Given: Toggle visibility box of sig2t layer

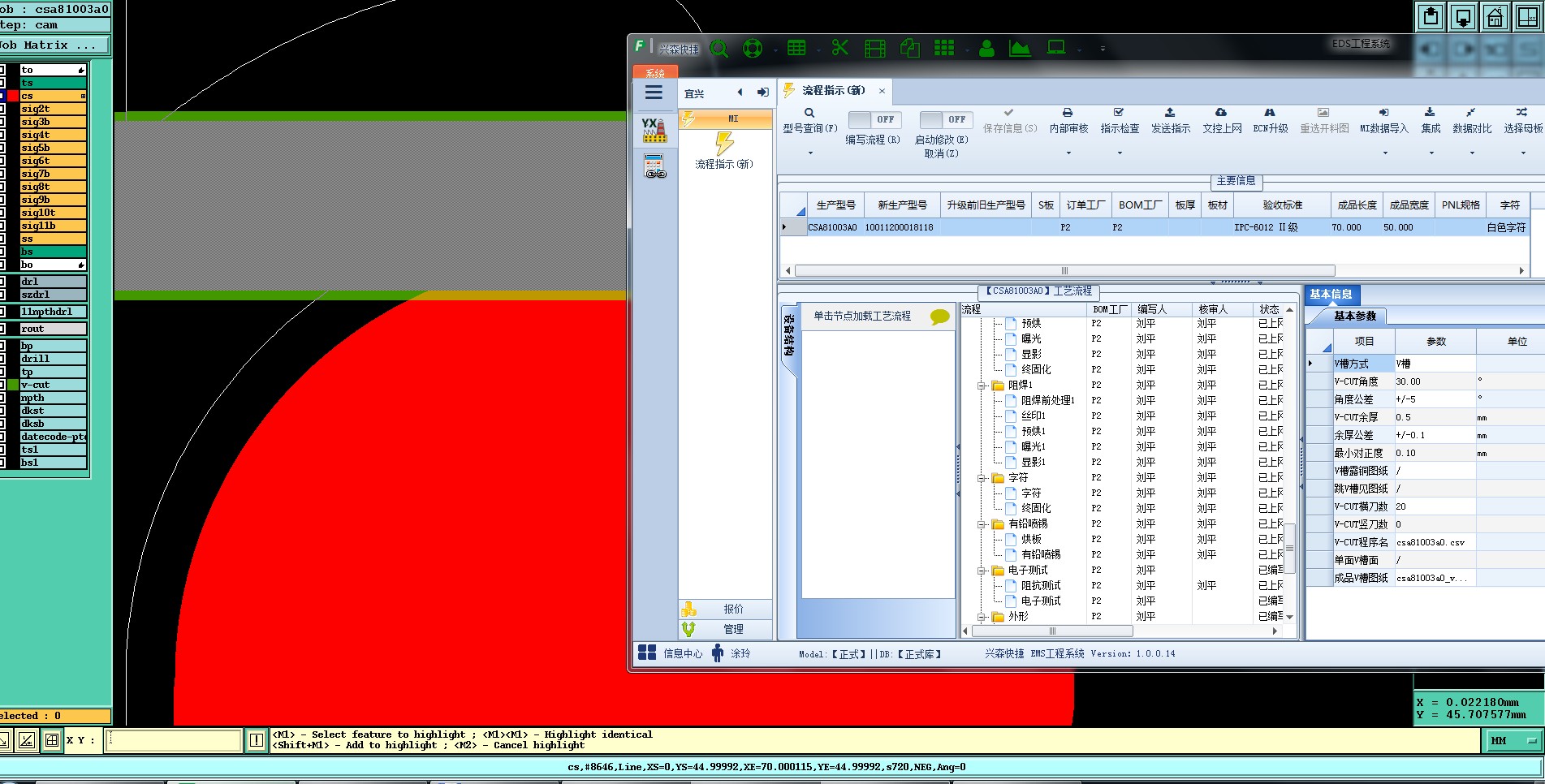Looking at the screenshot, I should click(x=2, y=109).
